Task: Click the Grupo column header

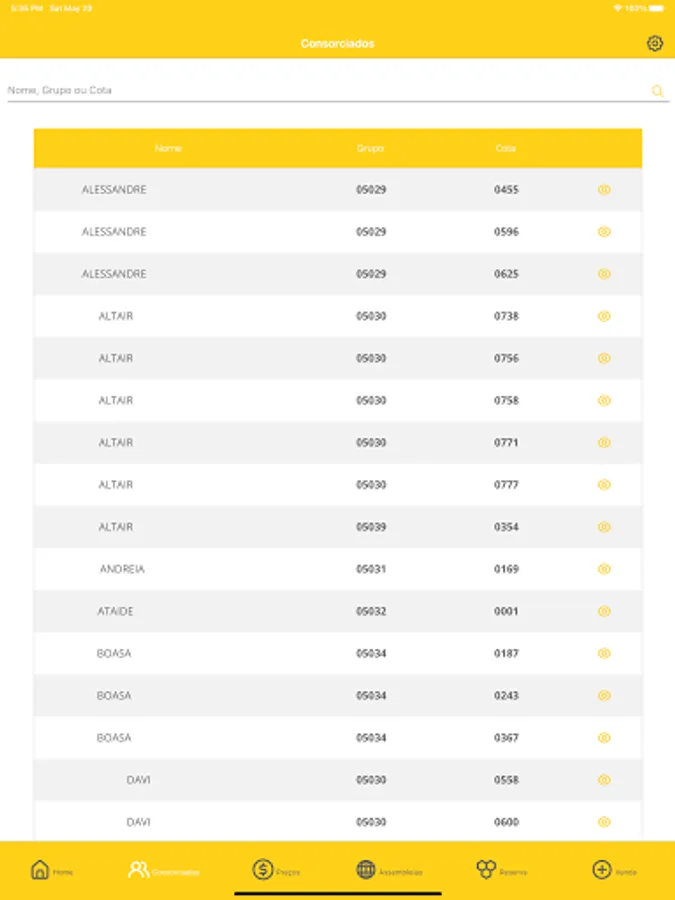Action: (370, 149)
